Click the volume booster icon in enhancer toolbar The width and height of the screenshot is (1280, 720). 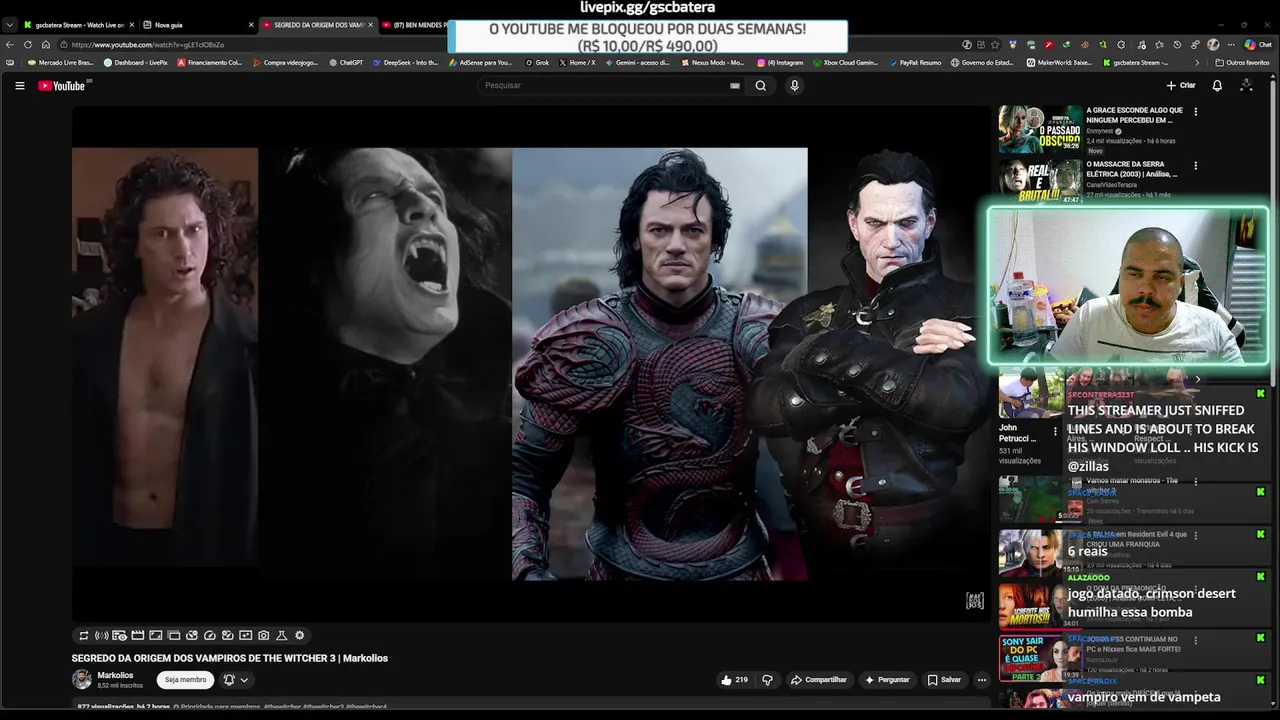tap(101, 635)
